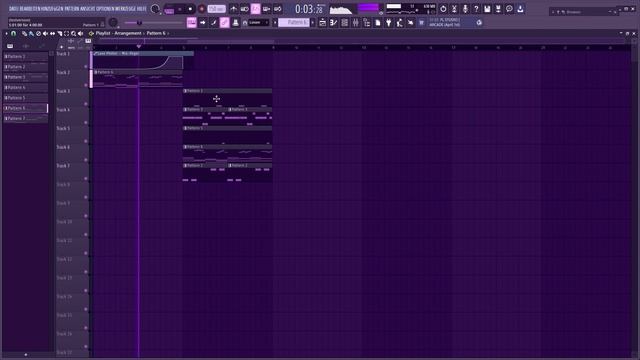Image resolution: width=640 pixels, height=360 pixels.
Task: Click the chat bubble icon
Action: [x=509, y=9]
